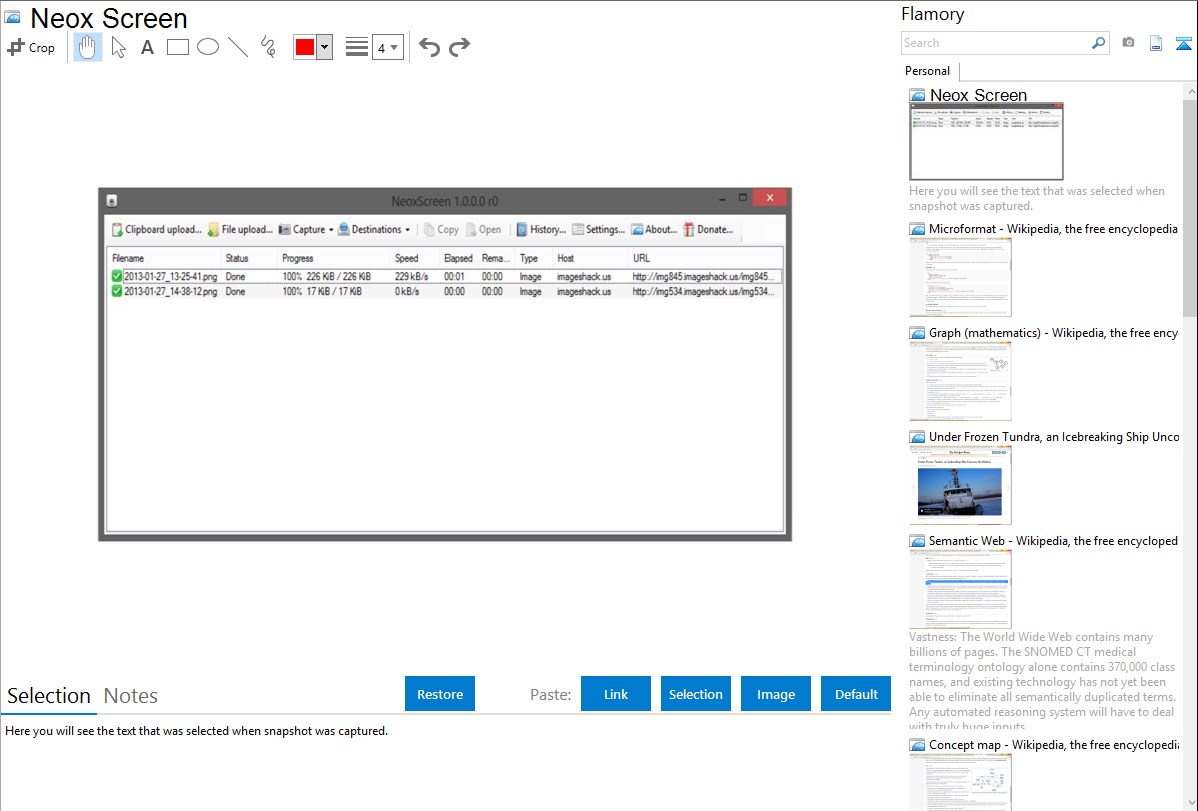Select the Crop tool
The height and width of the screenshot is (811, 1198).
click(31, 47)
